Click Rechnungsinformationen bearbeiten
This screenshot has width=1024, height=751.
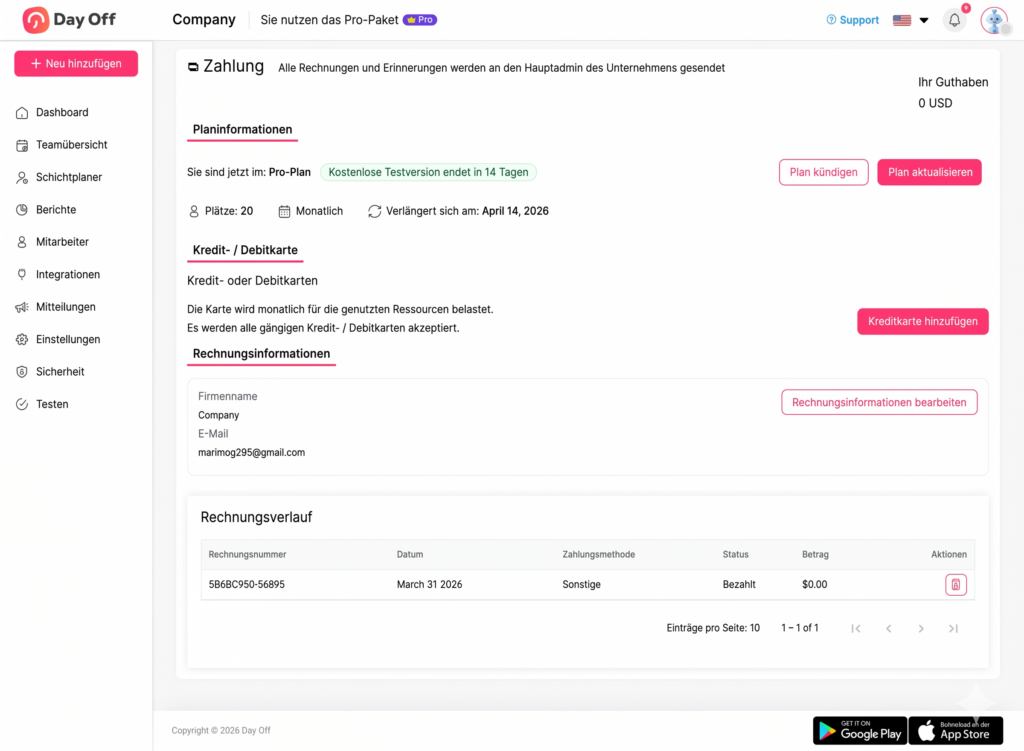(879, 402)
